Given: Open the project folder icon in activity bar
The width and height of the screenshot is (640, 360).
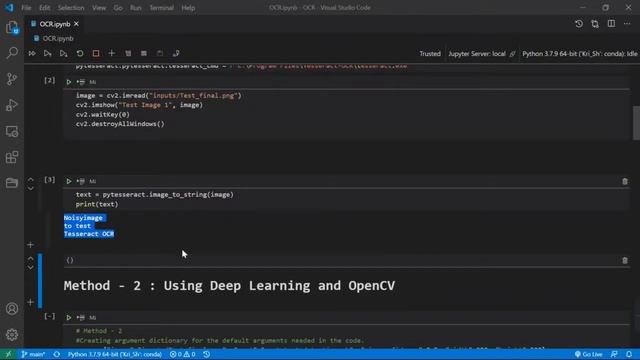Looking at the screenshot, I should point(12,183).
